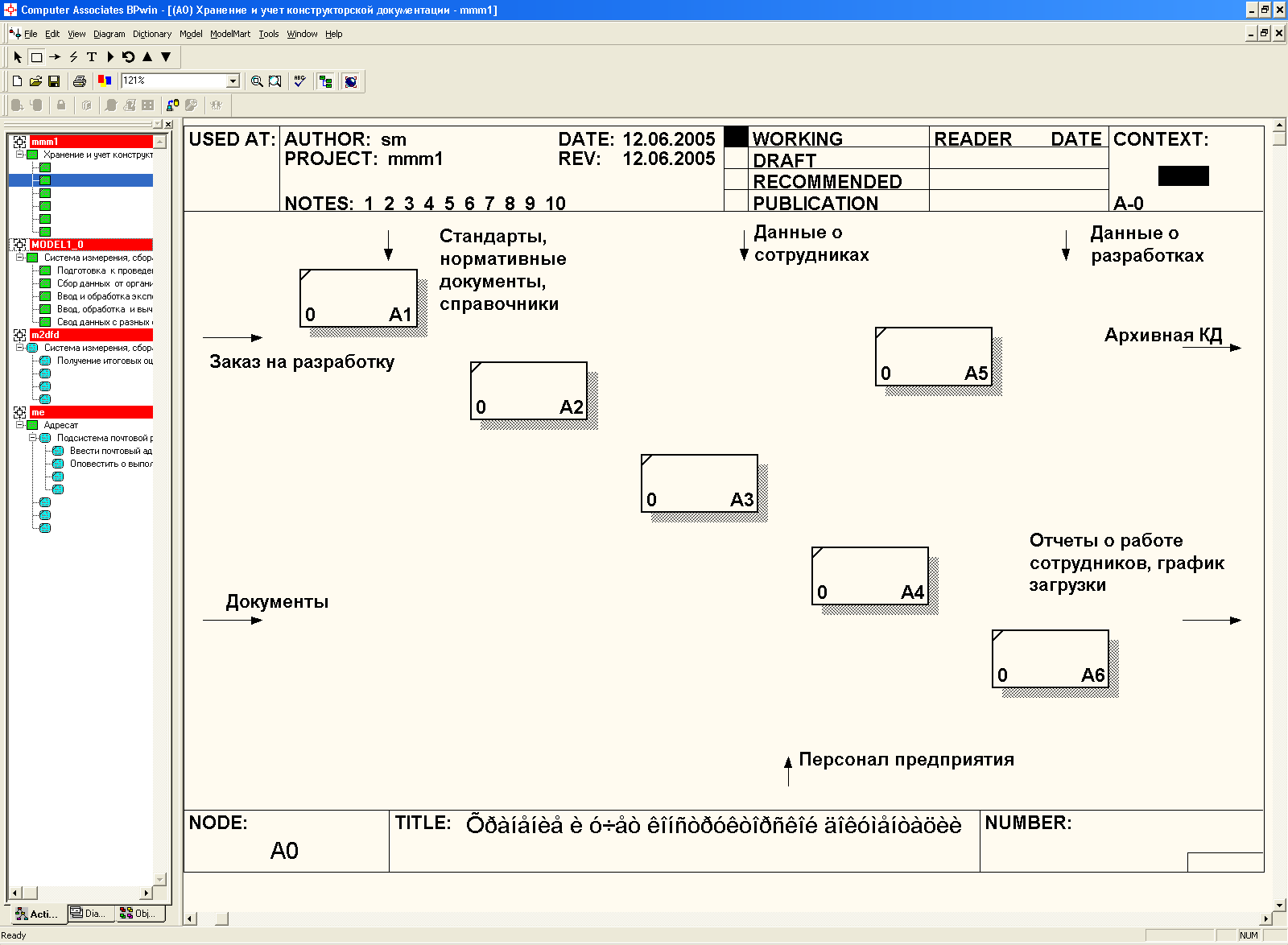Select activity box A5
1288x945 pixels.
934,356
